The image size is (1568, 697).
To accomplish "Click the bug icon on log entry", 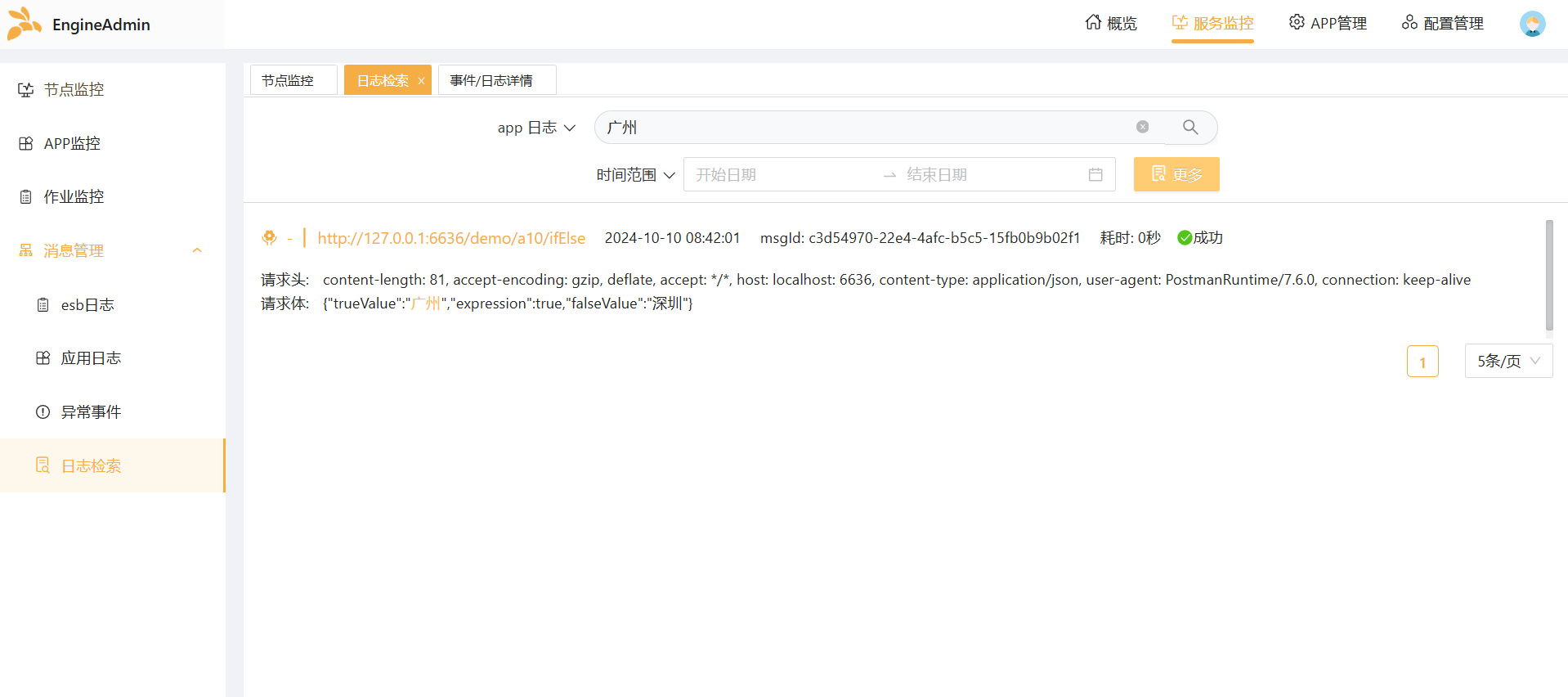I will pyautogui.click(x=269, y=237).
